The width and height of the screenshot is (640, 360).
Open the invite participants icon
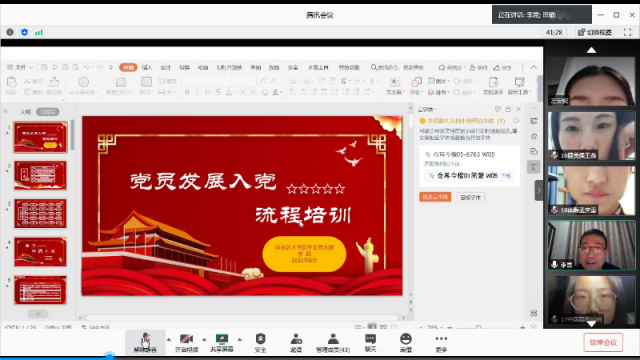[x=296, y=343]
